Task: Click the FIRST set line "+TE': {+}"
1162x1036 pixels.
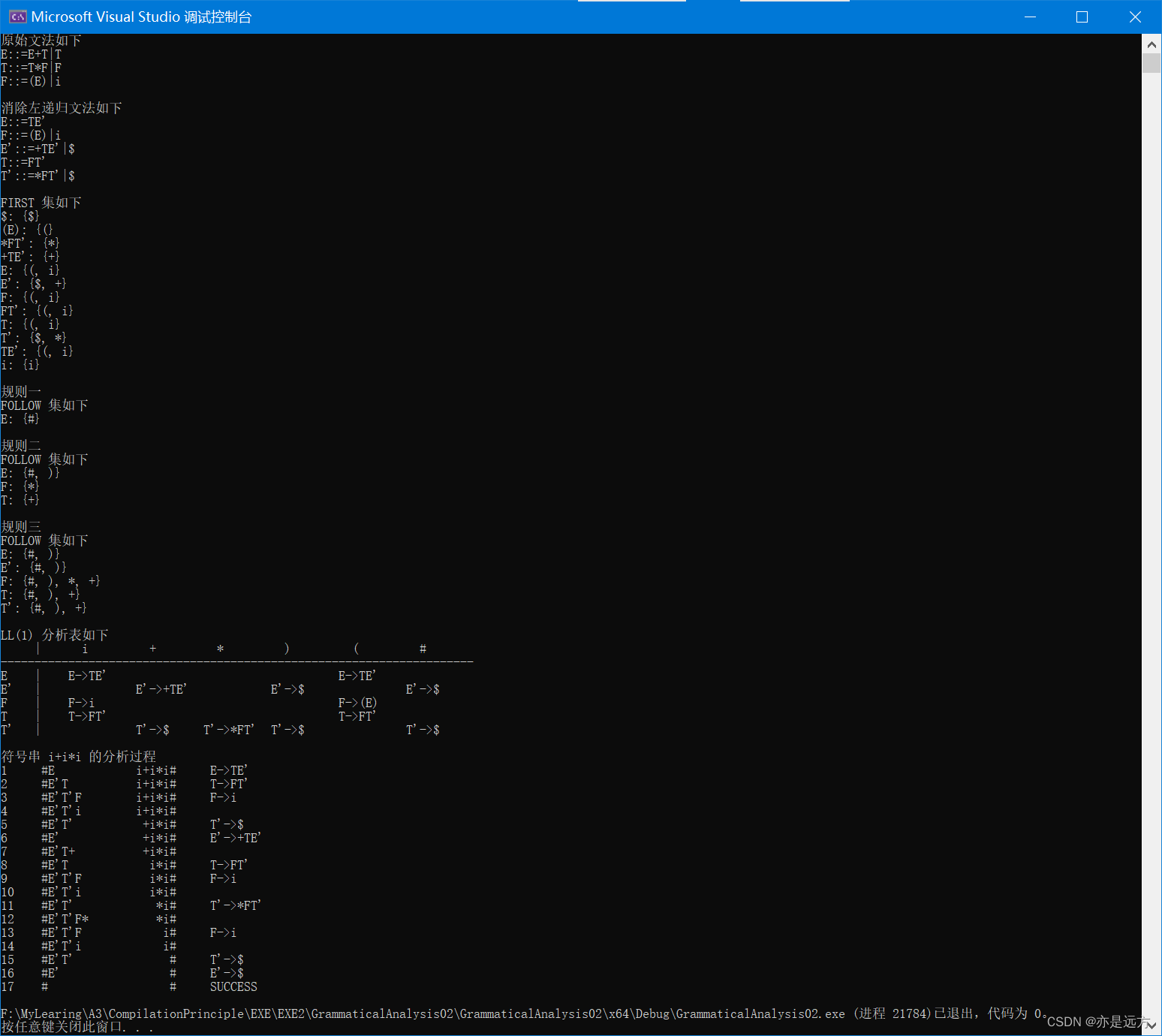Action: click(x=30, y=257)
